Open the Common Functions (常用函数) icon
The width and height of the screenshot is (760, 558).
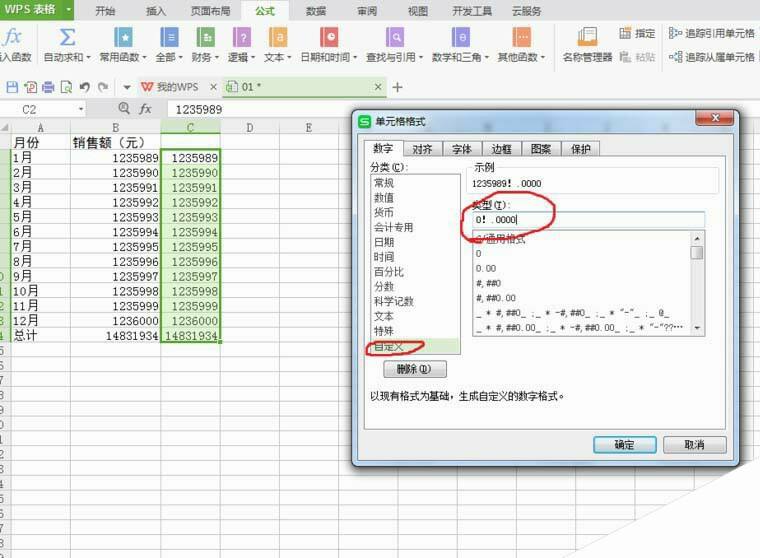pos(123,37)
